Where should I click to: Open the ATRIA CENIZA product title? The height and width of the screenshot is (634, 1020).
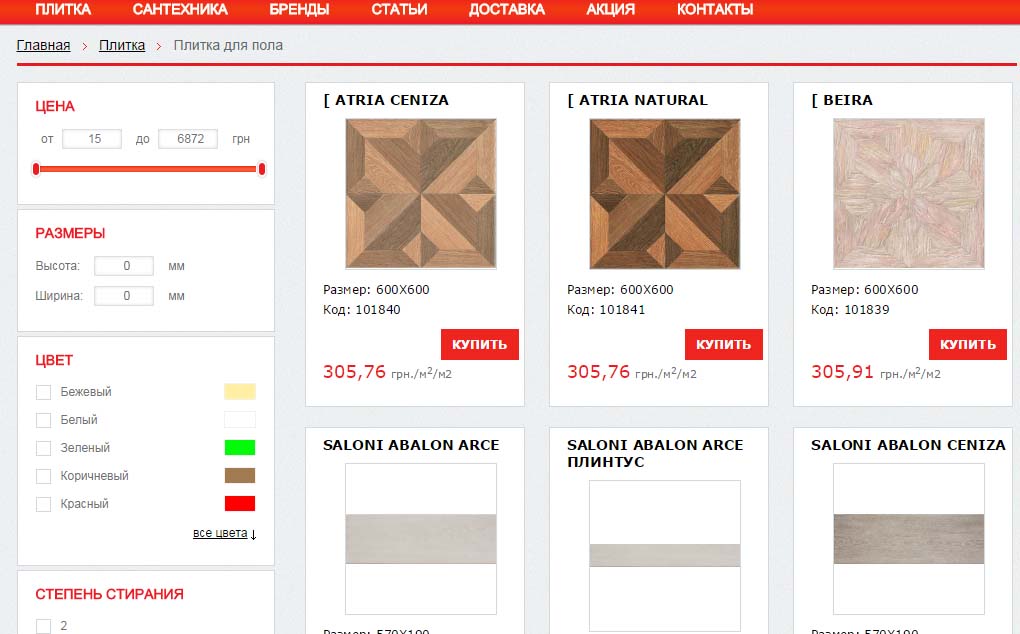386,100
